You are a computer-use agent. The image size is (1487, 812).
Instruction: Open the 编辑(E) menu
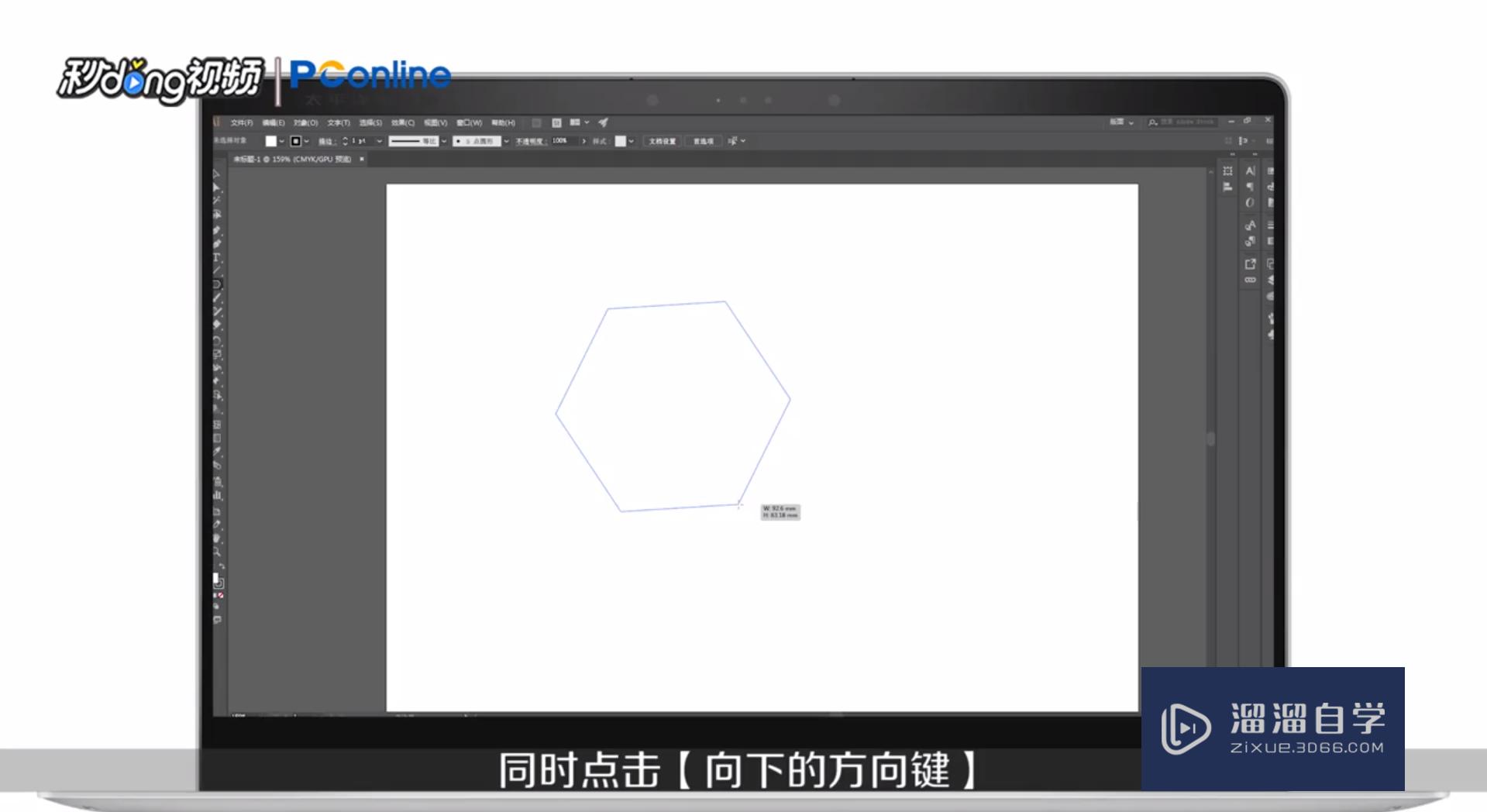(274, 122)
